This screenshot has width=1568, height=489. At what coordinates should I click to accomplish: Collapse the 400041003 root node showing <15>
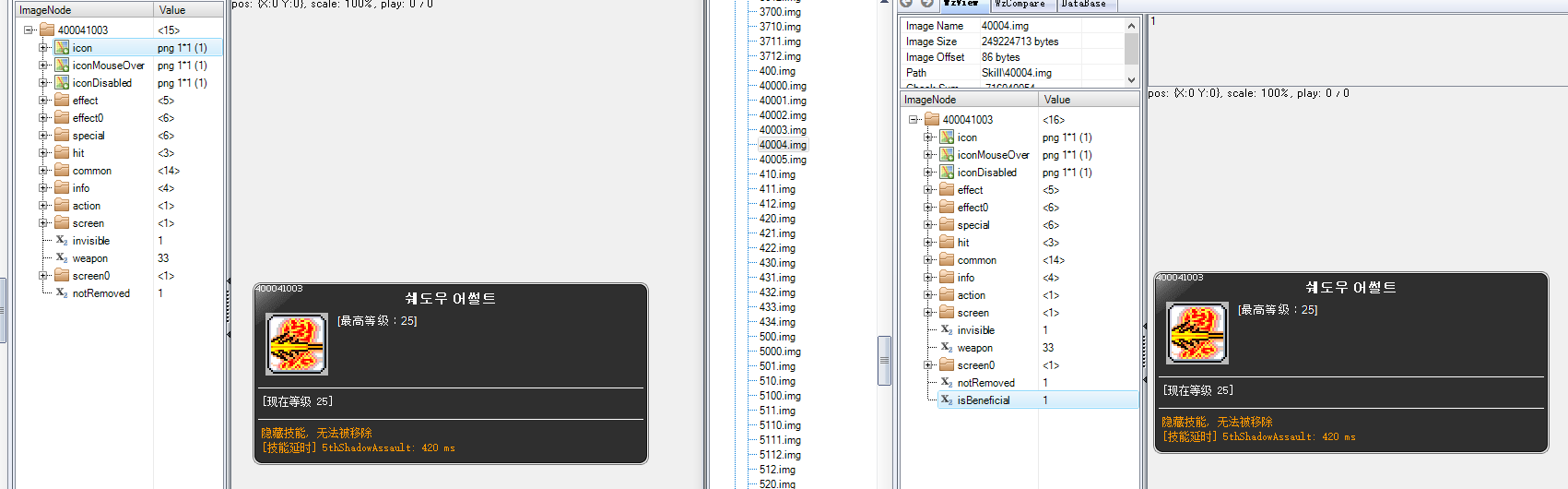click(x=29, y=30)
